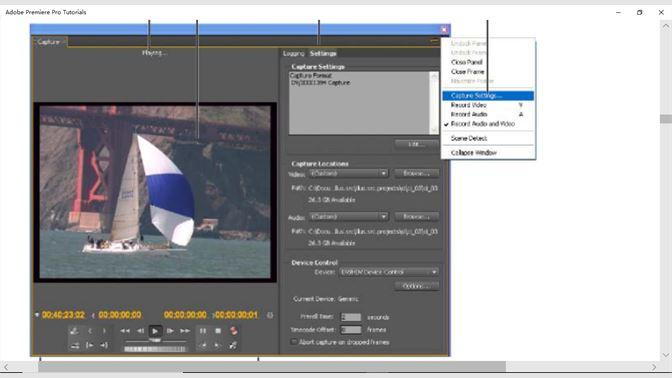The width and height of the screenshot is (672, 378).
Task: Enable Abort capture on dropped frames
Action: 294,342
